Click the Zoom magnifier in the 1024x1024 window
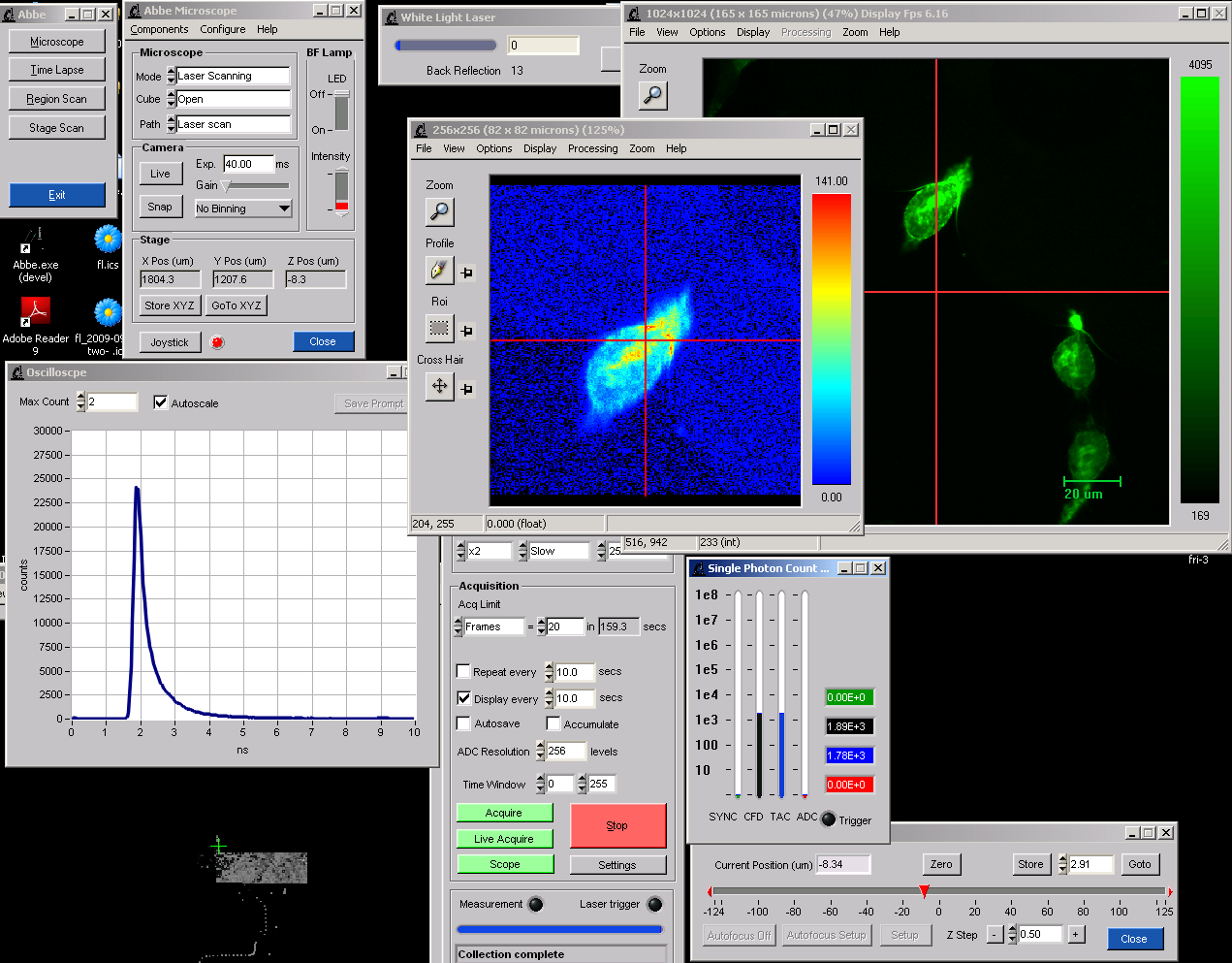This screenshot has width=1232, height=963. pyautogui.click(x=653, y=95)
